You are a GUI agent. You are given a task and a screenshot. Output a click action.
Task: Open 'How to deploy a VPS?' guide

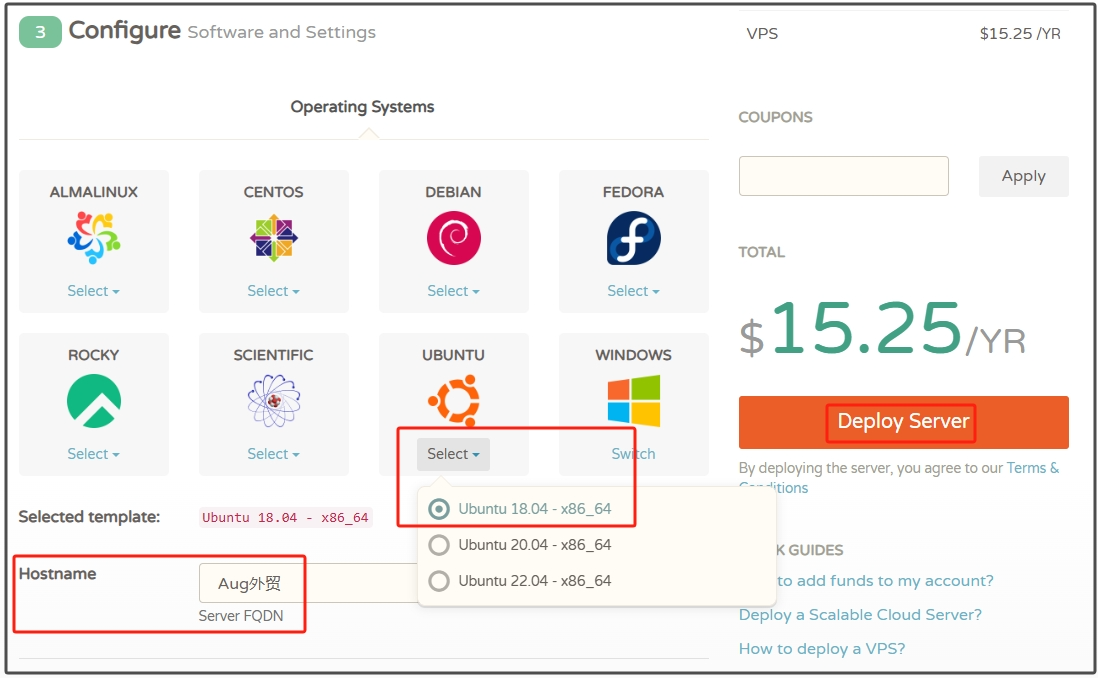[822, 649]
